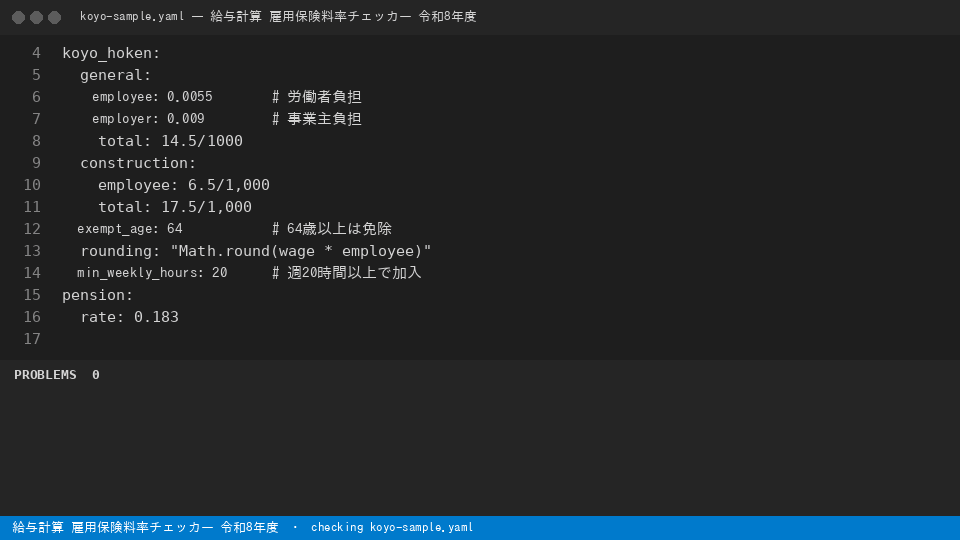Open the PROBLEMS panel tab
The width and height of the screenshot is (960, 540).
tap(45, 375)
